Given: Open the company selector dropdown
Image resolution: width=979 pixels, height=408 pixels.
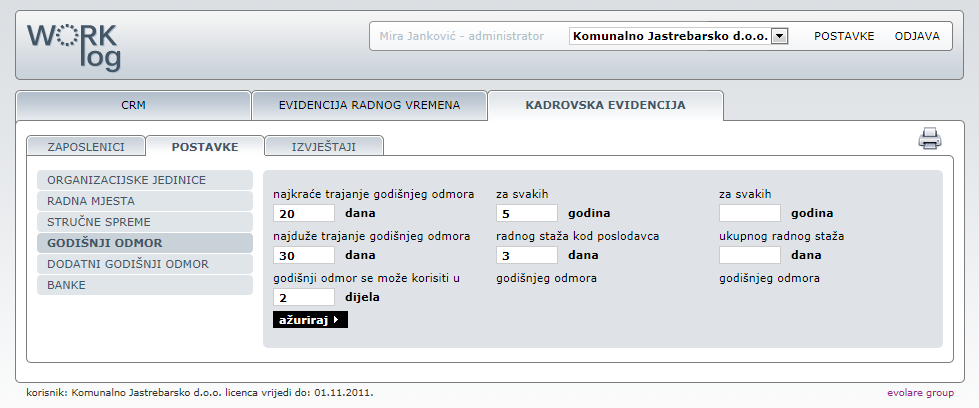Looking at the screenshot, I should pos(780,36).
